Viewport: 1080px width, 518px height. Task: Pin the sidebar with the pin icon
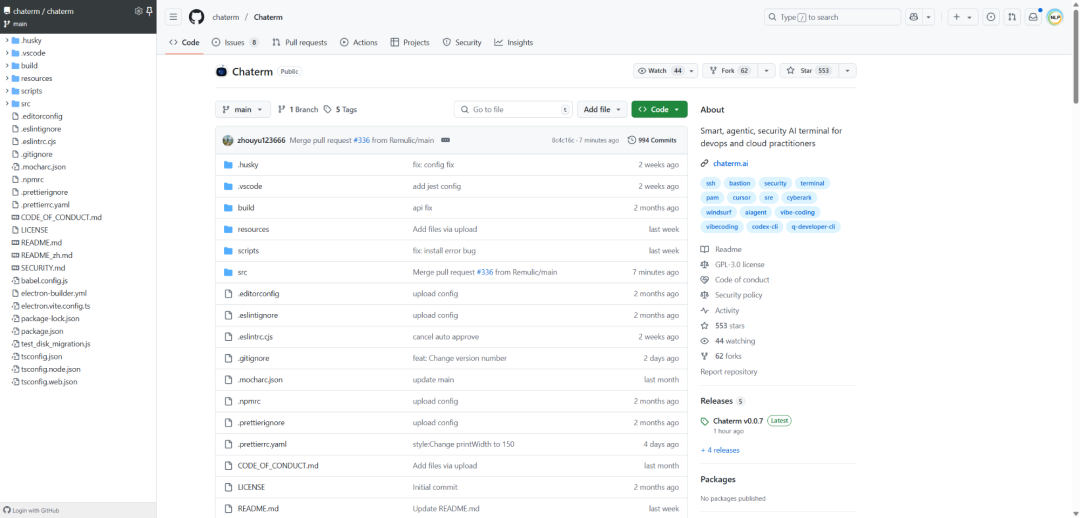149,11
